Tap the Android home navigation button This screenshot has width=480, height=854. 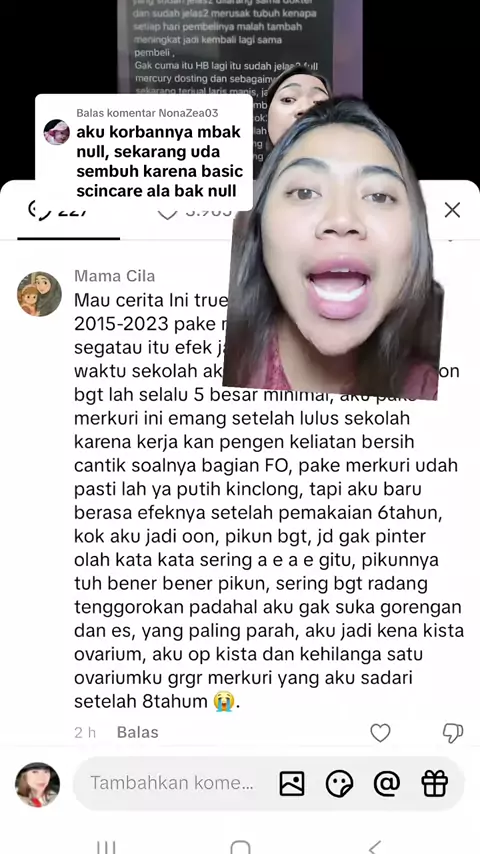[x=240, y=847]
